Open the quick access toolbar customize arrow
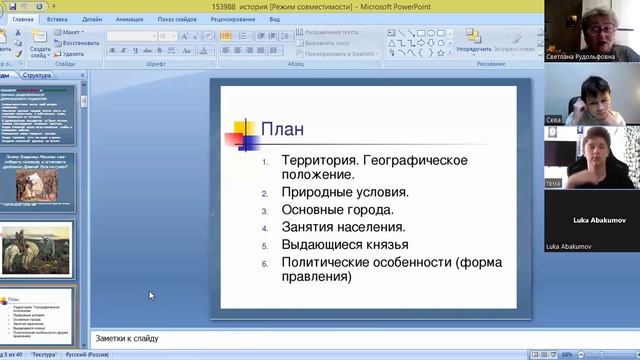 click(x=53, y=7)
